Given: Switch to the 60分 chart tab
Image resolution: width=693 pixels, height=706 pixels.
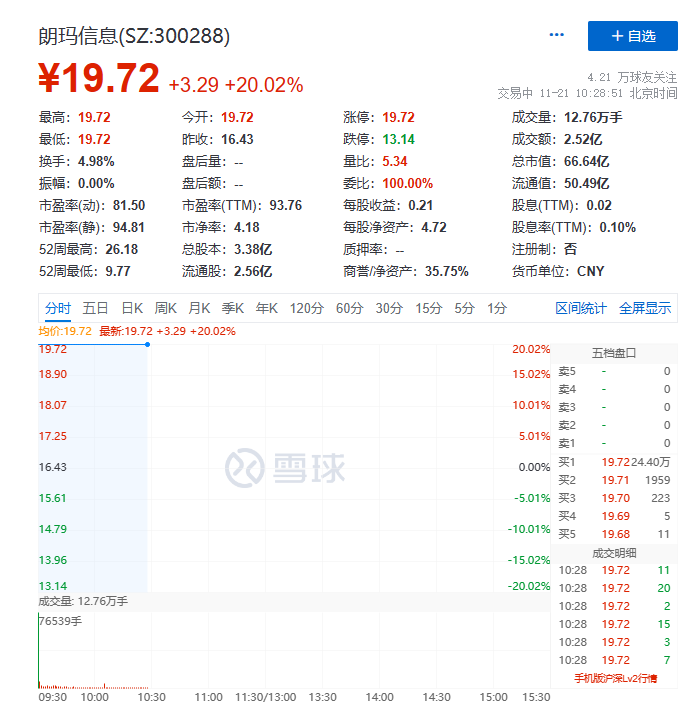Looking at the screenshot, I should pyautogui.click(x=349, y=308).
